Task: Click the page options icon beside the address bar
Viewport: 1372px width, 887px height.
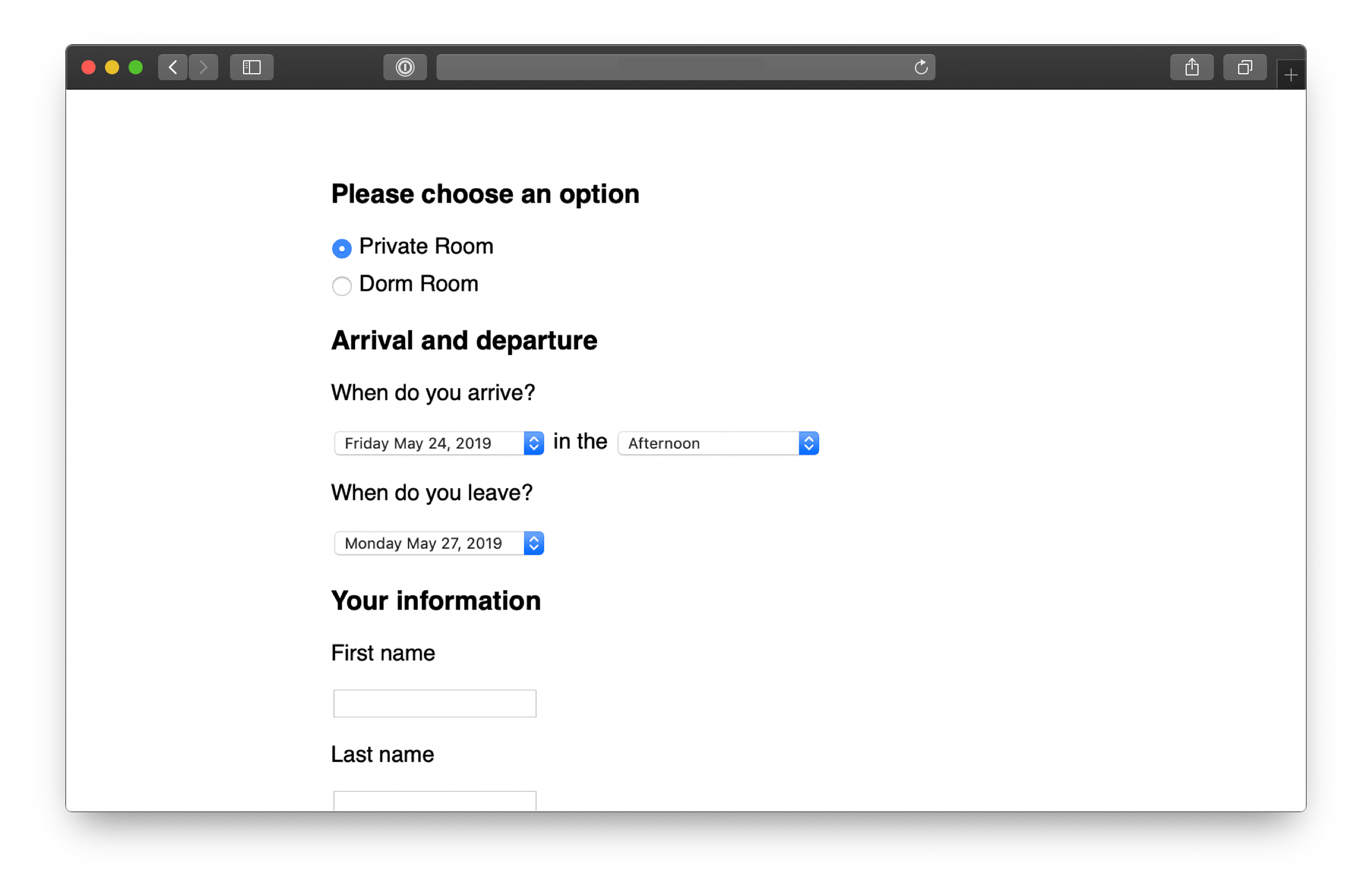Action: coord(405,67)
